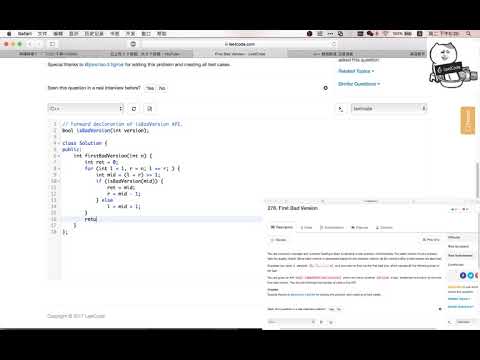Open the 历史记录 menu in menu bar
The height and width of the screenshot is (360, 480).
tap(94, 34)
